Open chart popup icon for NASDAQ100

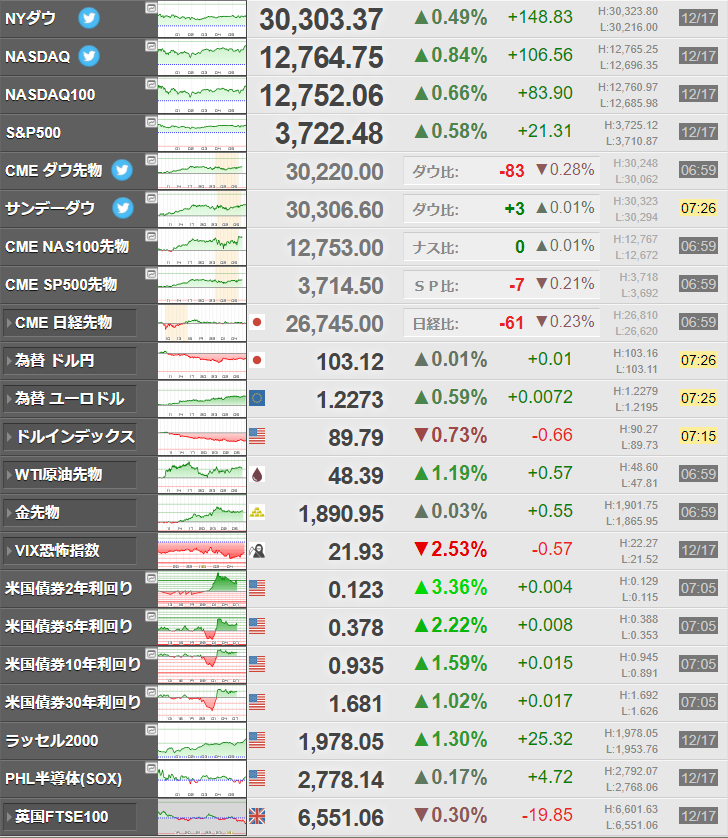pos(151,84)
